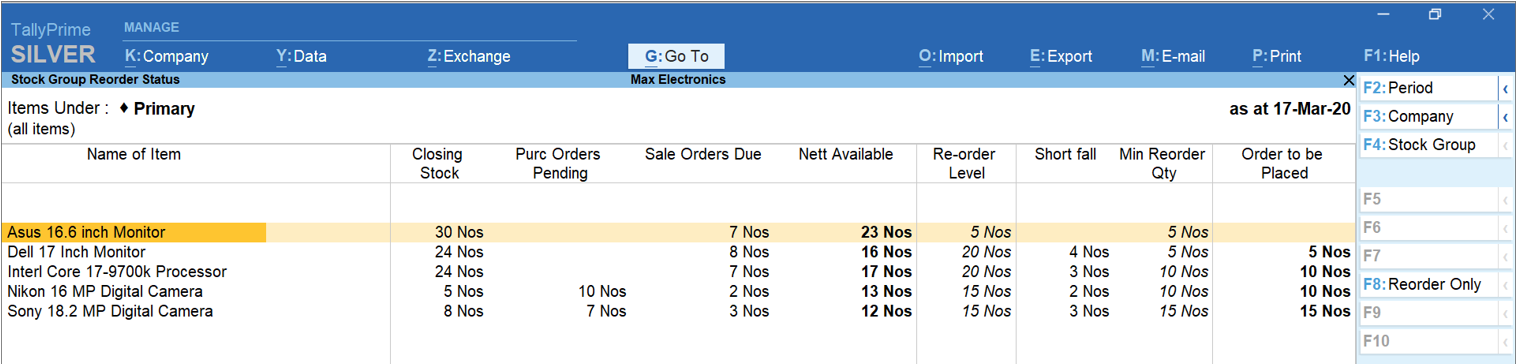The image size is (1517, 364).
Task: Click the Purc Orders Pending column header
Action: click(x=558, y=163)
